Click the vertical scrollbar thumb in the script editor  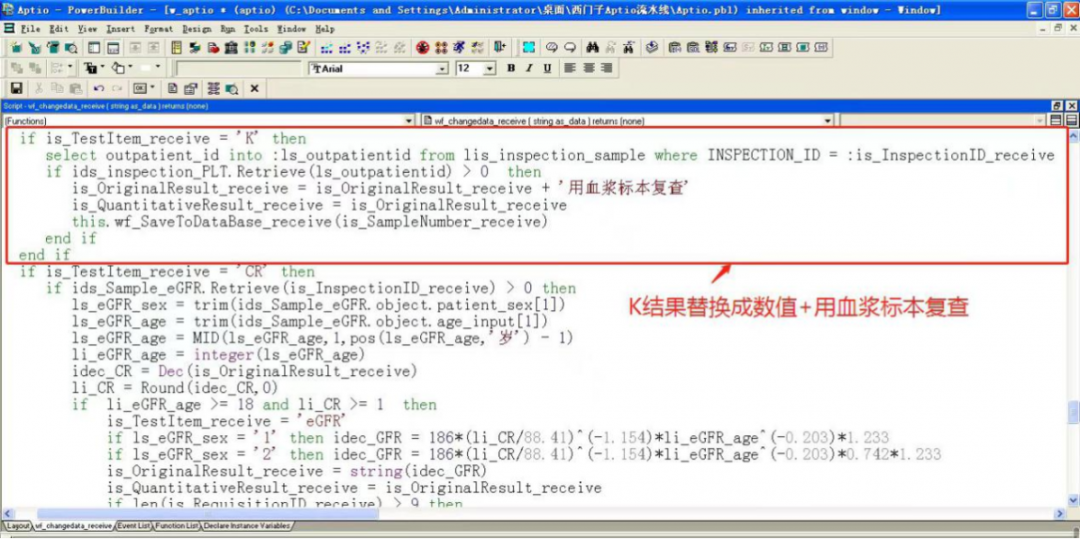[1073, 412]
